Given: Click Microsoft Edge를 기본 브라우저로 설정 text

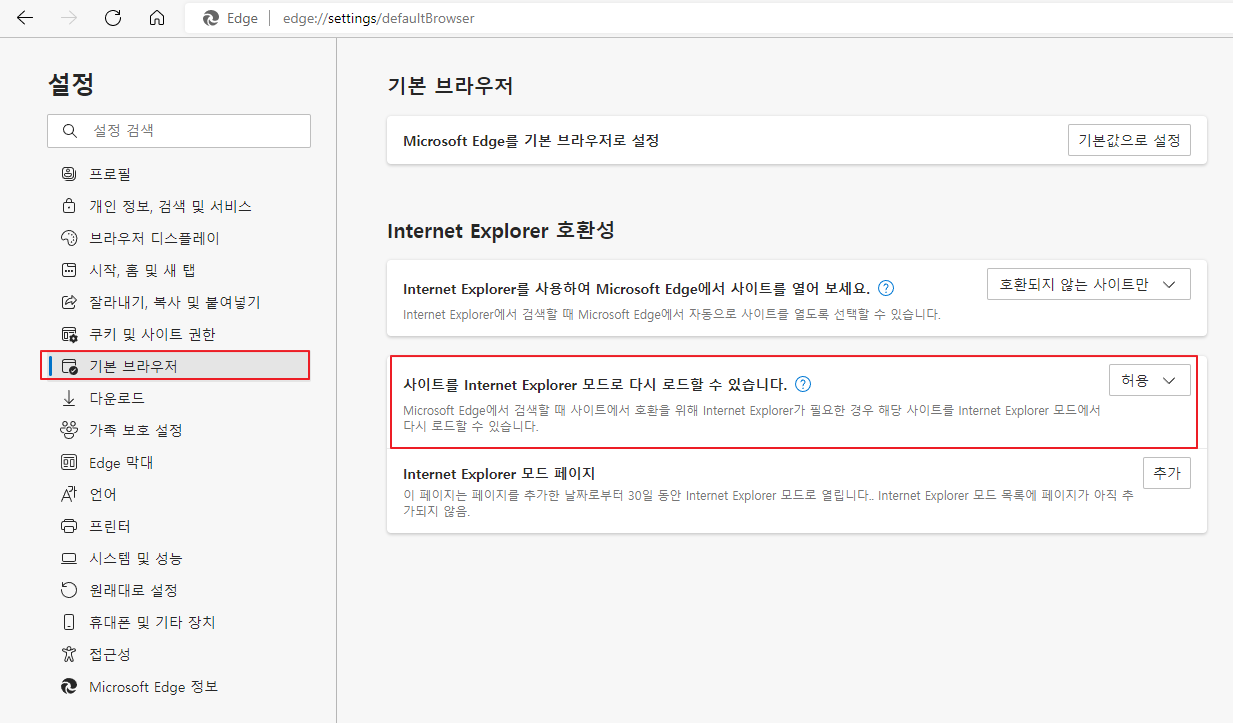Looking at the screenshot, I should (x=531, y=141).
